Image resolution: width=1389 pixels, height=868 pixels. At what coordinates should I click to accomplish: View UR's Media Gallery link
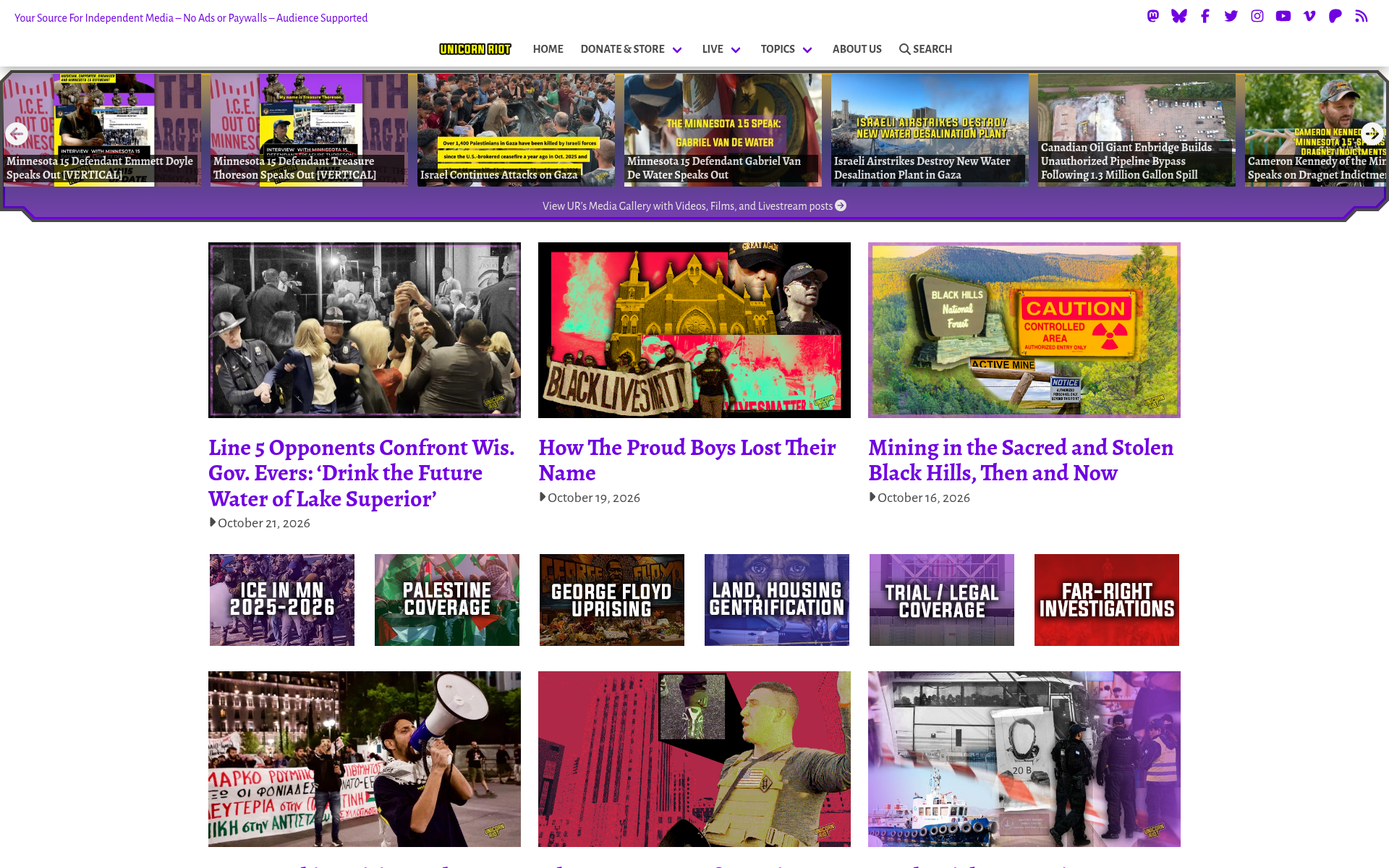point(694,206)
